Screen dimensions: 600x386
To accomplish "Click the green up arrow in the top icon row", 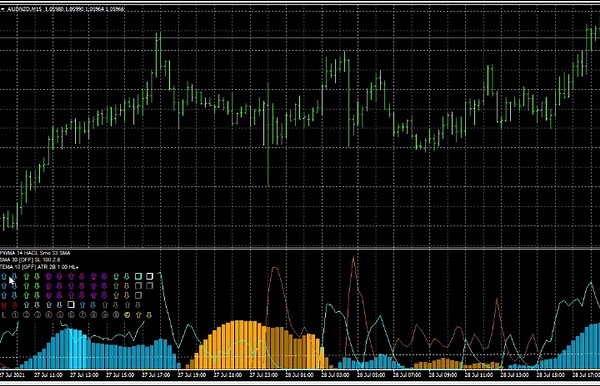I will click(x=26, y=277).
